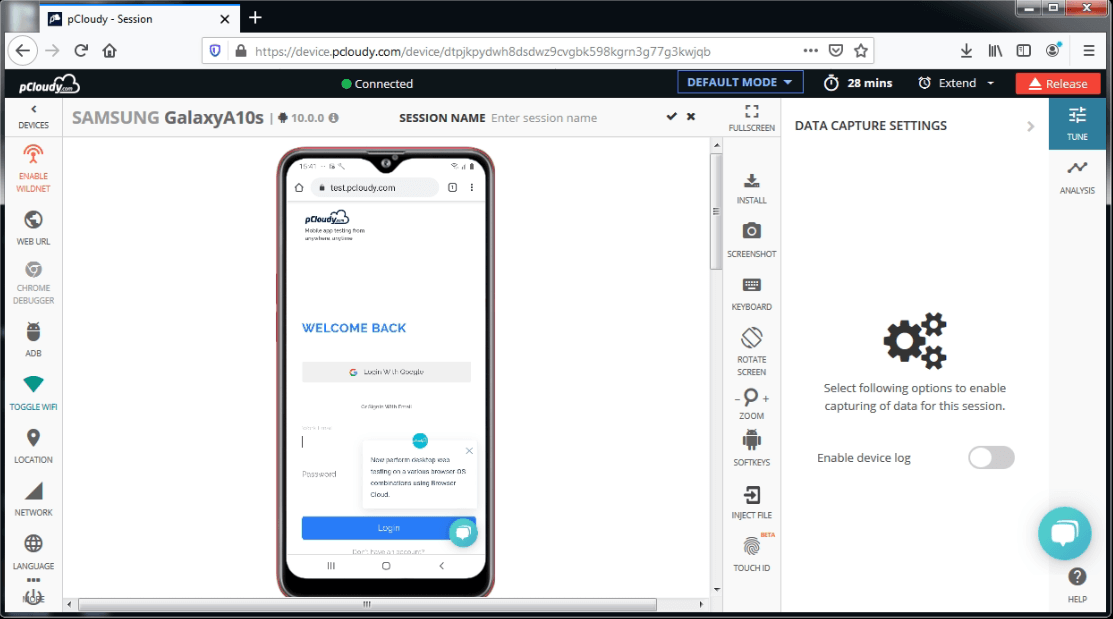The image size is (1113, 619).
Task: Toggle WiFi on the device
Action: 33,393
